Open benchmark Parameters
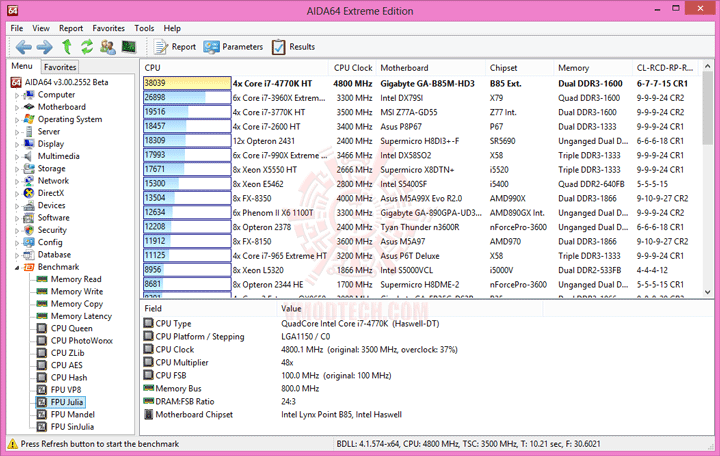The height and width of the screenshot is (456, 720). click(233, 47)
